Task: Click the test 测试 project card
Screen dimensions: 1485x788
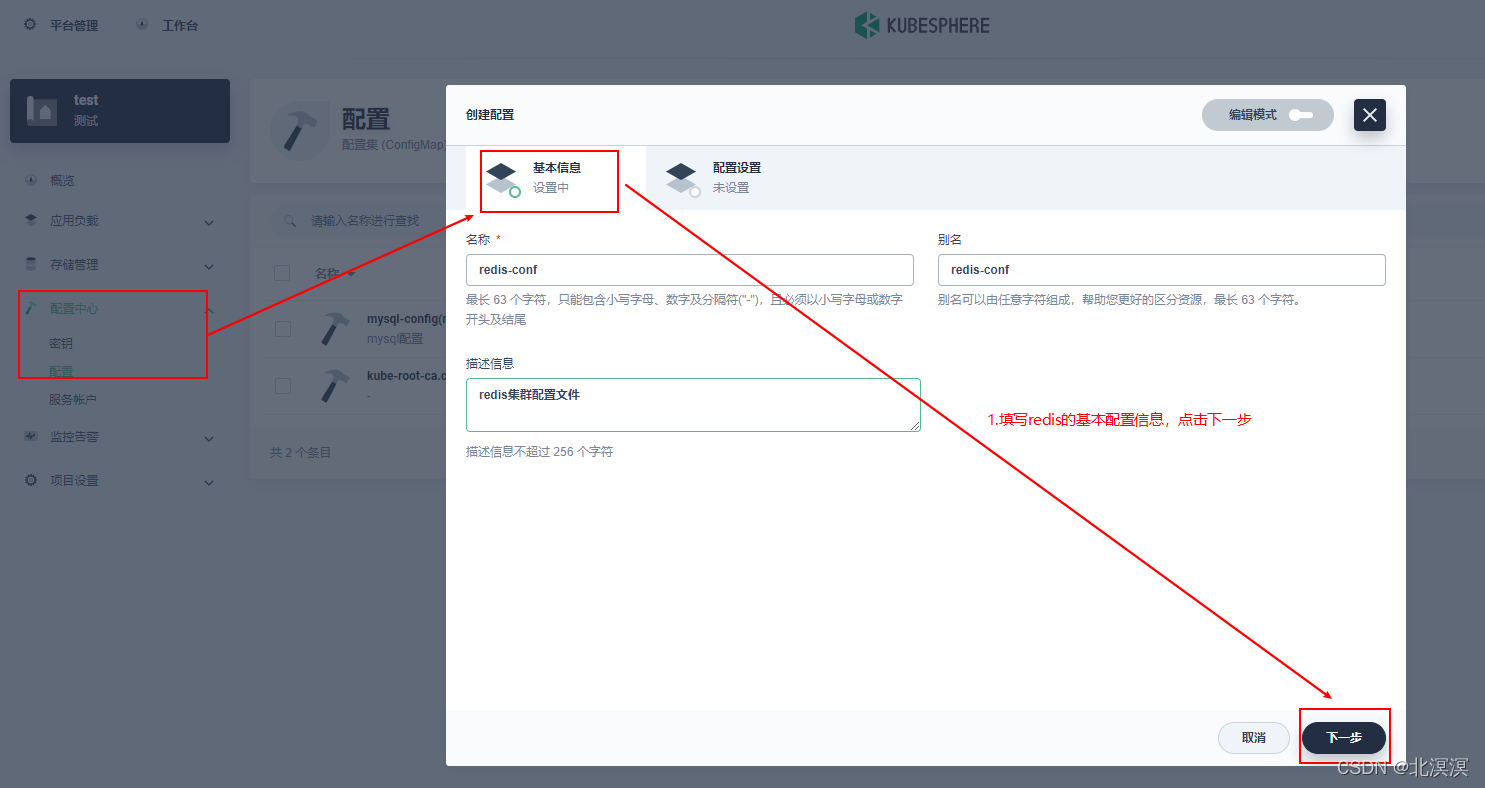Action: 120,111
